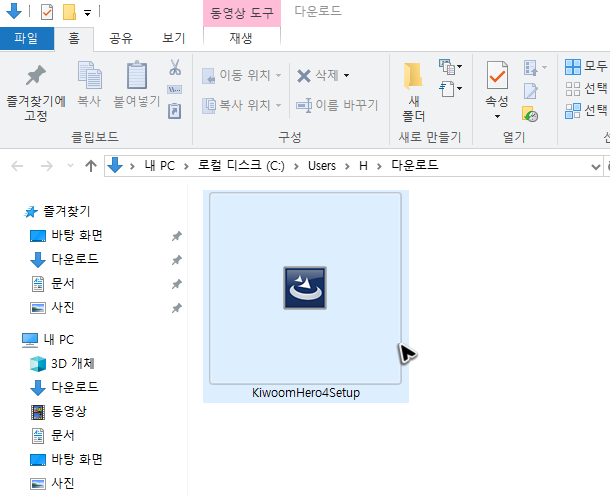
Task: Click Users breadcrumb in address bar
Action: tap(322, 166)
